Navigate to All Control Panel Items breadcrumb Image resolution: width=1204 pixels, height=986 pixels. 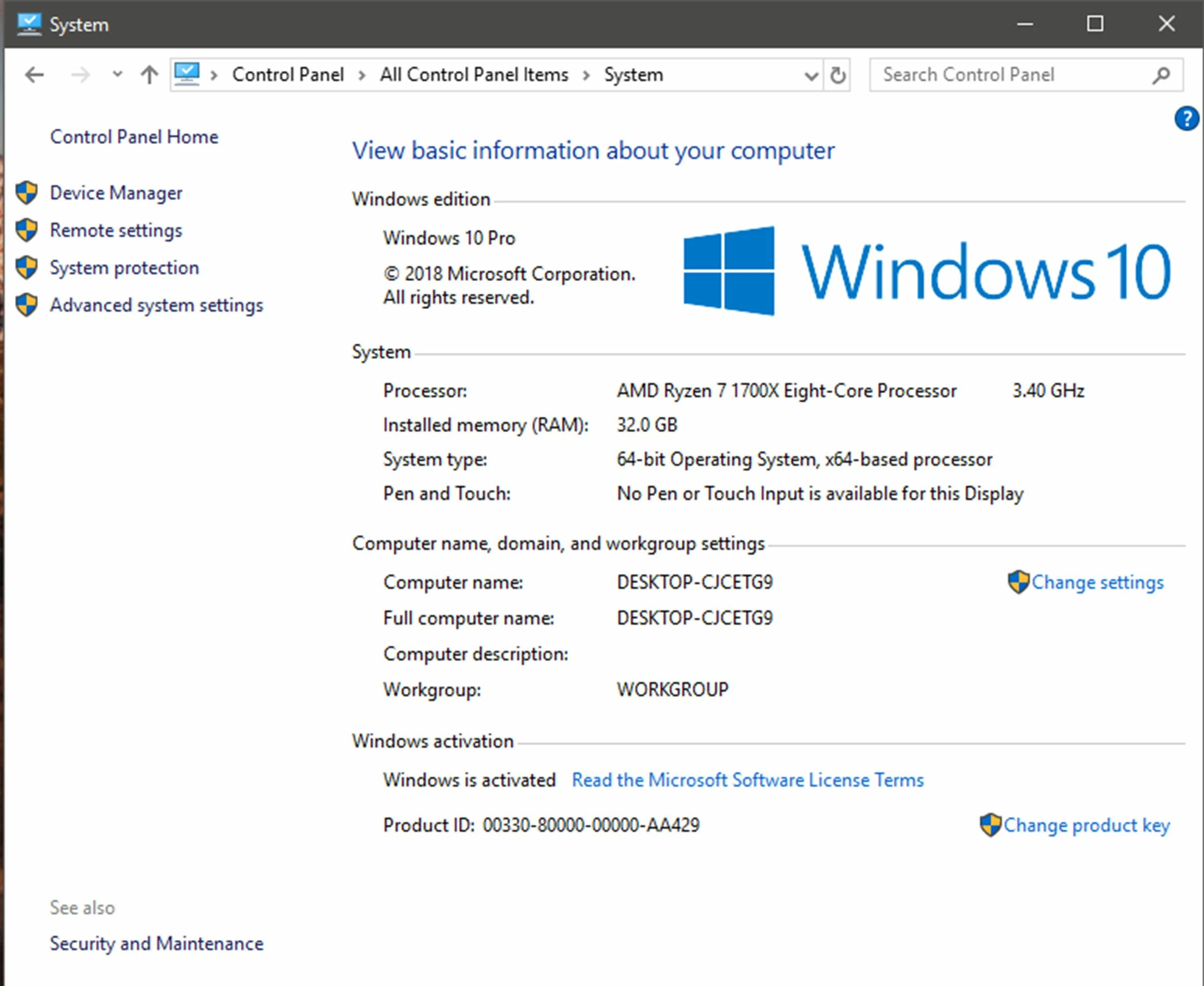(x=473, y=74)
